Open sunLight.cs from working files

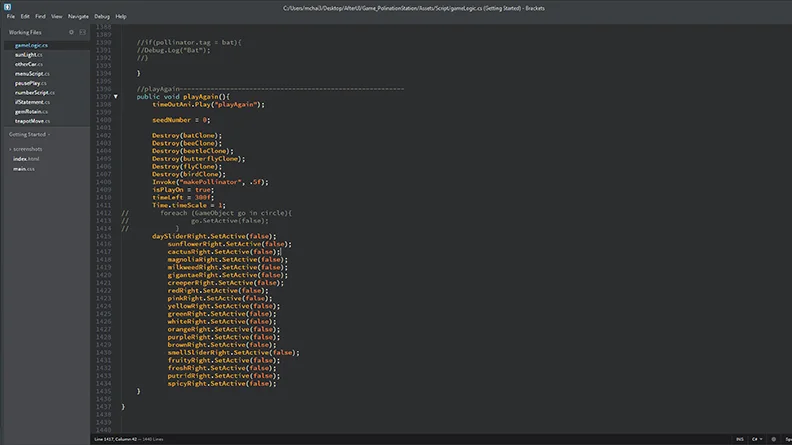28,55
